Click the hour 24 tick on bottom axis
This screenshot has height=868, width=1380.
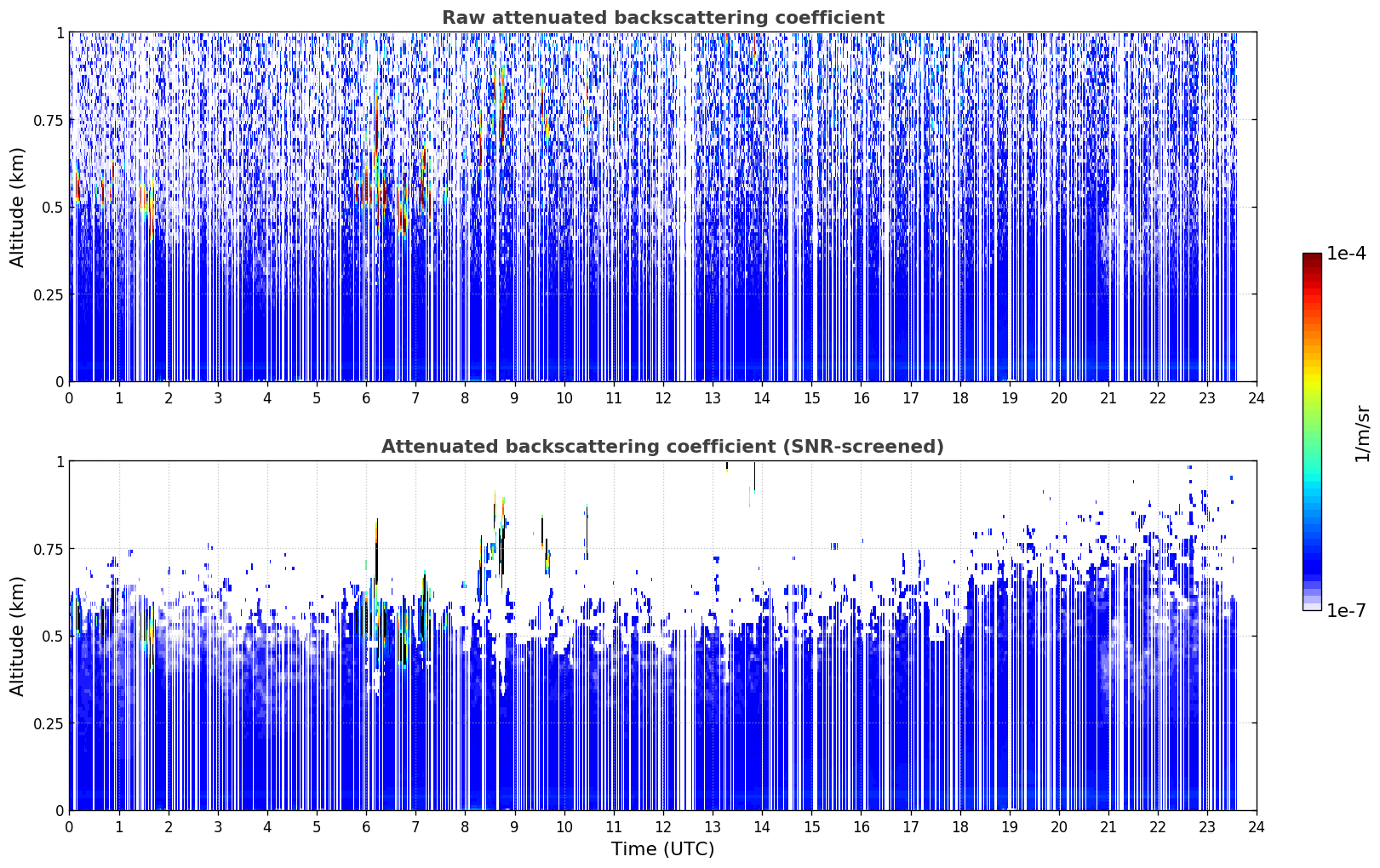(1256, 826)
